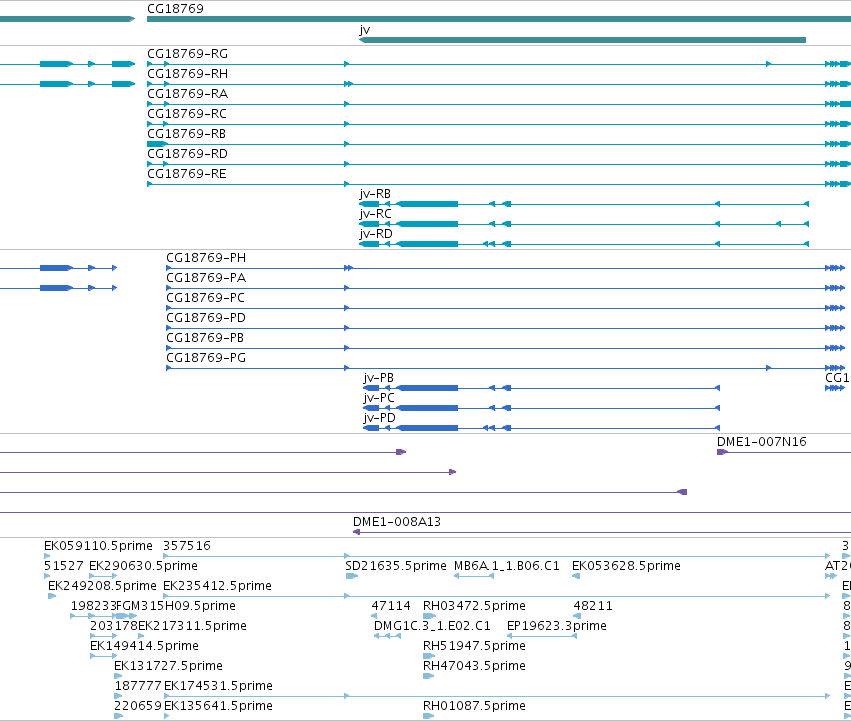Select EST label RH01087.5prime

pyautogui.click(x=474, y=706)
